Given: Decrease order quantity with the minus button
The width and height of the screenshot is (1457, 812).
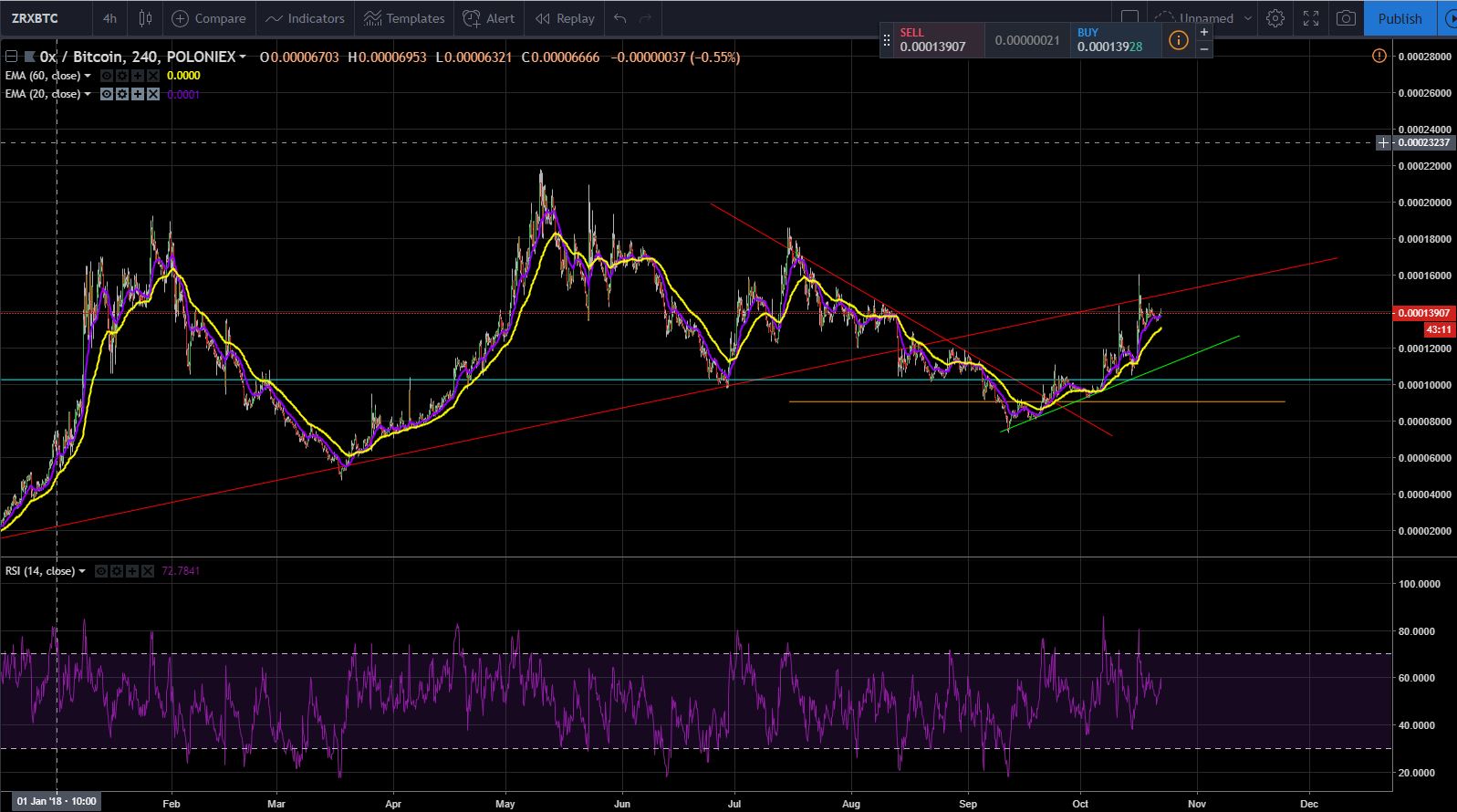Looking at the screenshot, I should 1204,48.
